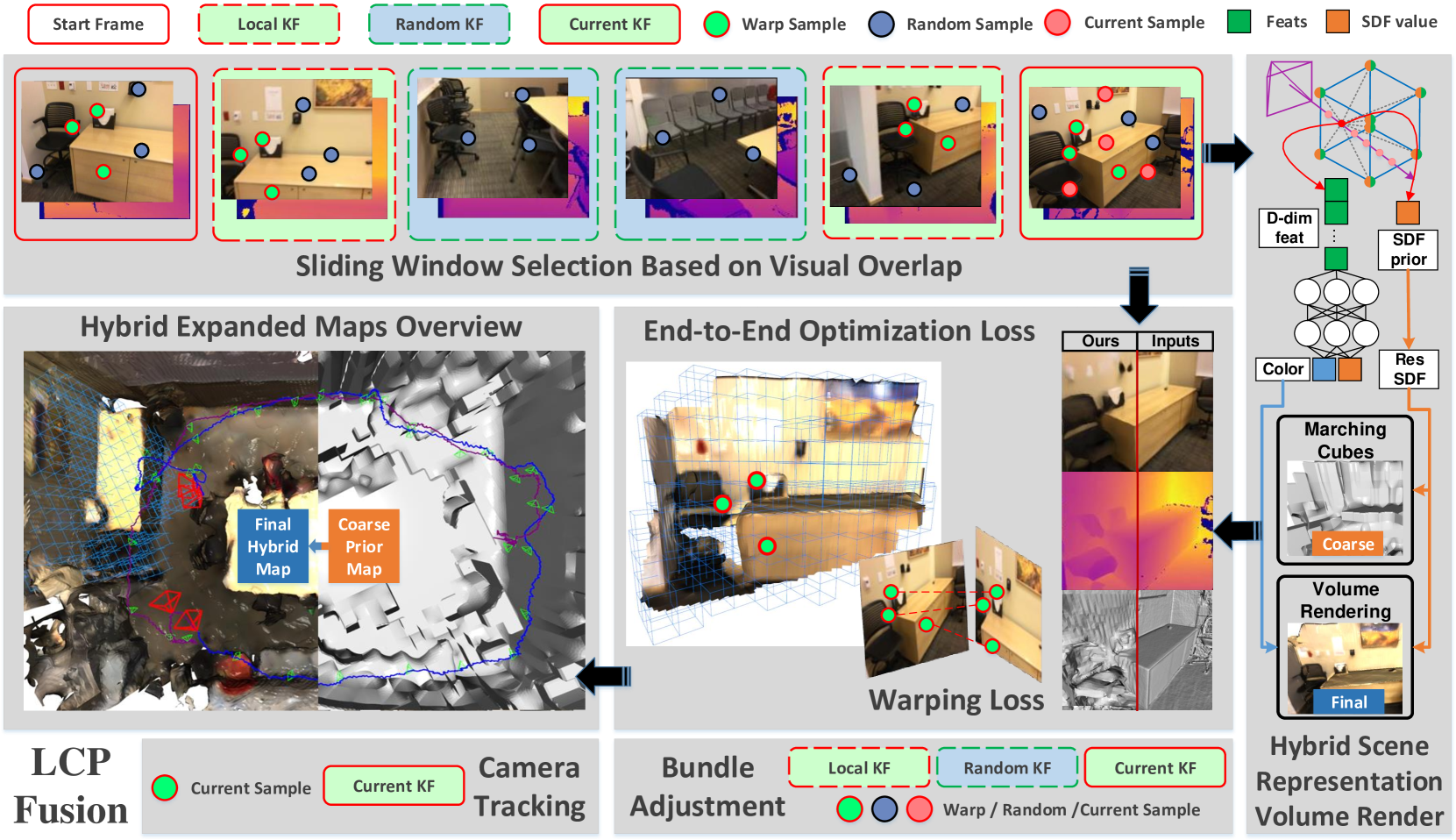Select the blue Final tag in Volume Rendering
The image size is (1456, 840).
1348,701
